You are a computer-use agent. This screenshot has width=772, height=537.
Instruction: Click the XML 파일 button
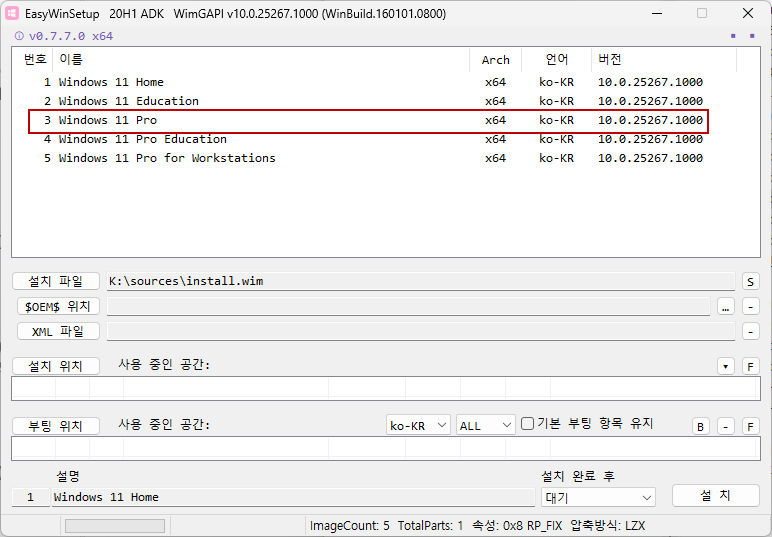click(58, 331)
